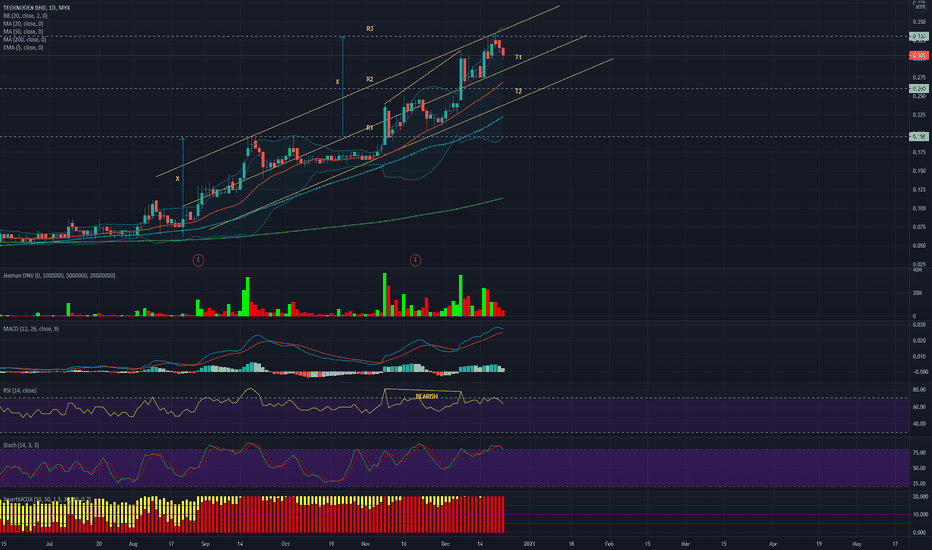This screenshot has width=932, height=550.
Task: Click the Jeeman DNV volume indicator label
Action: 59,276
